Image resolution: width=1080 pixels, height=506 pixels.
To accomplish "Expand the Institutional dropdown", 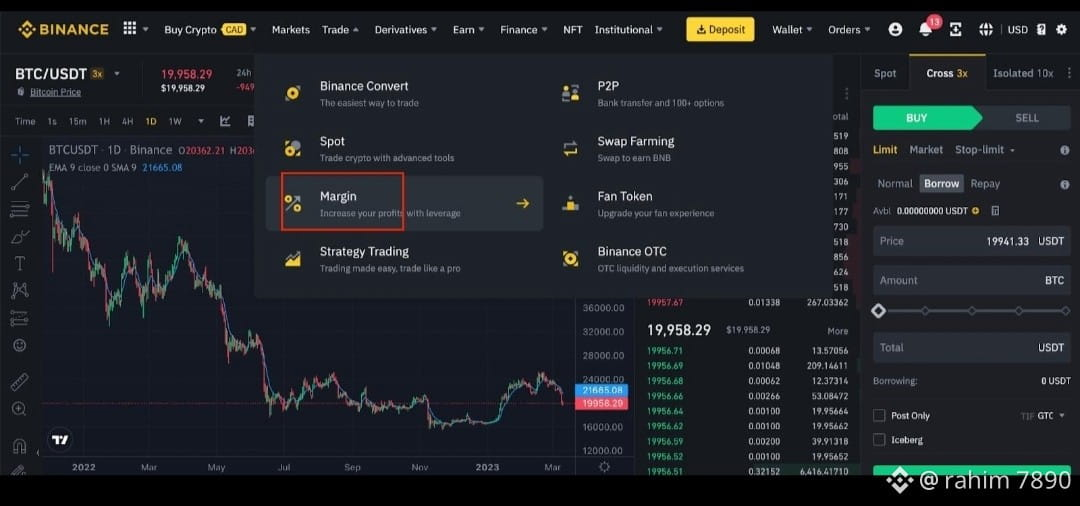I will pyautogui.click(x=629, y=30).
